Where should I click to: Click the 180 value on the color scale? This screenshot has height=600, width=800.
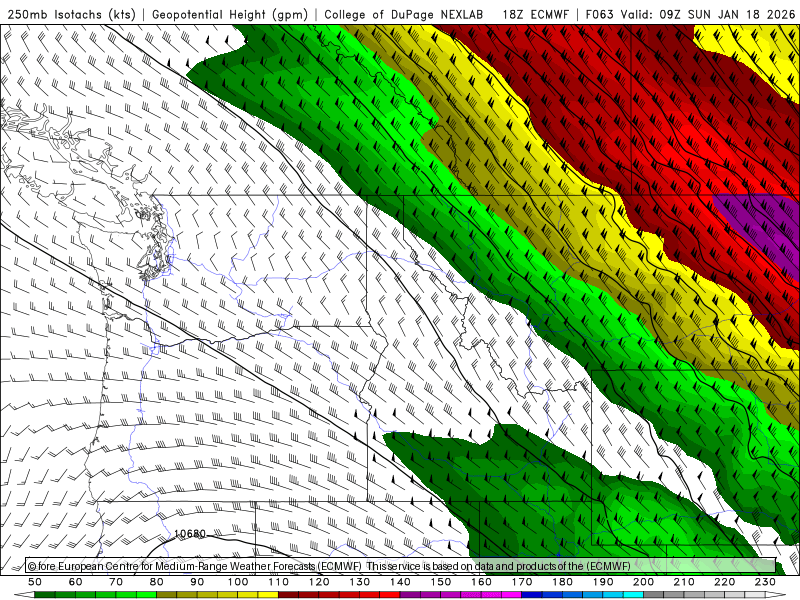click(x=562, y=582)
